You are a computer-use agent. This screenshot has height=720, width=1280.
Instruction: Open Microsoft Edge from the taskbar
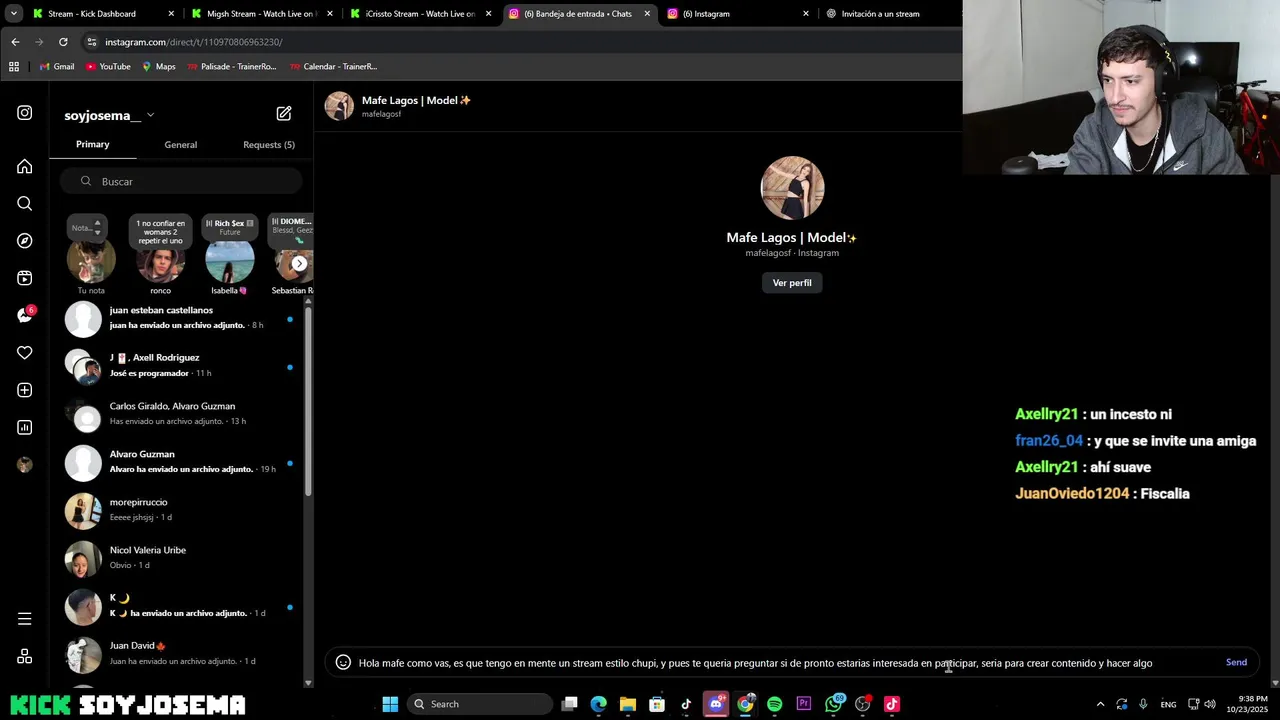point(598,704)
